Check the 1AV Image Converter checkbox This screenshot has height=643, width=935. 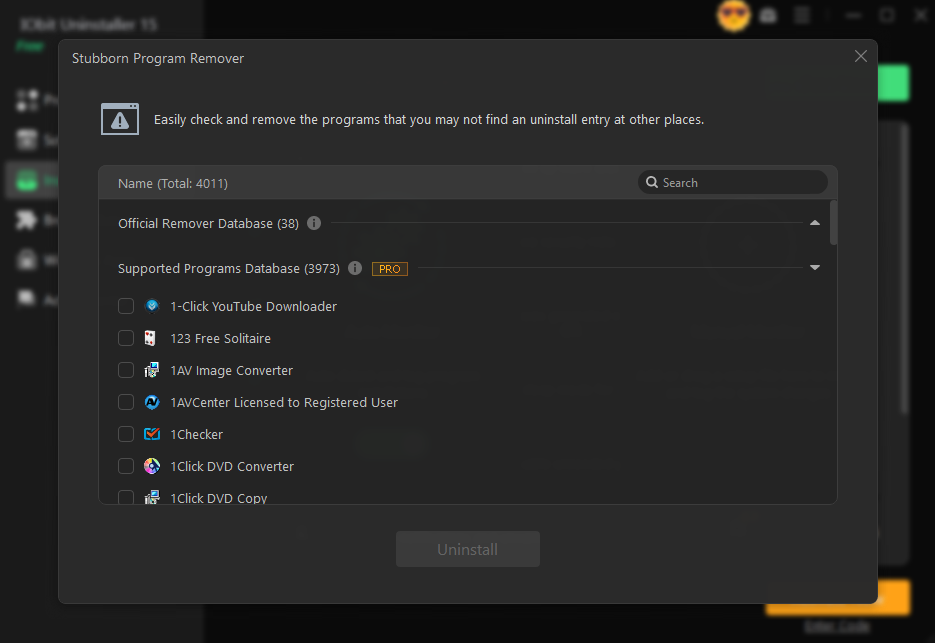(125, 370)
